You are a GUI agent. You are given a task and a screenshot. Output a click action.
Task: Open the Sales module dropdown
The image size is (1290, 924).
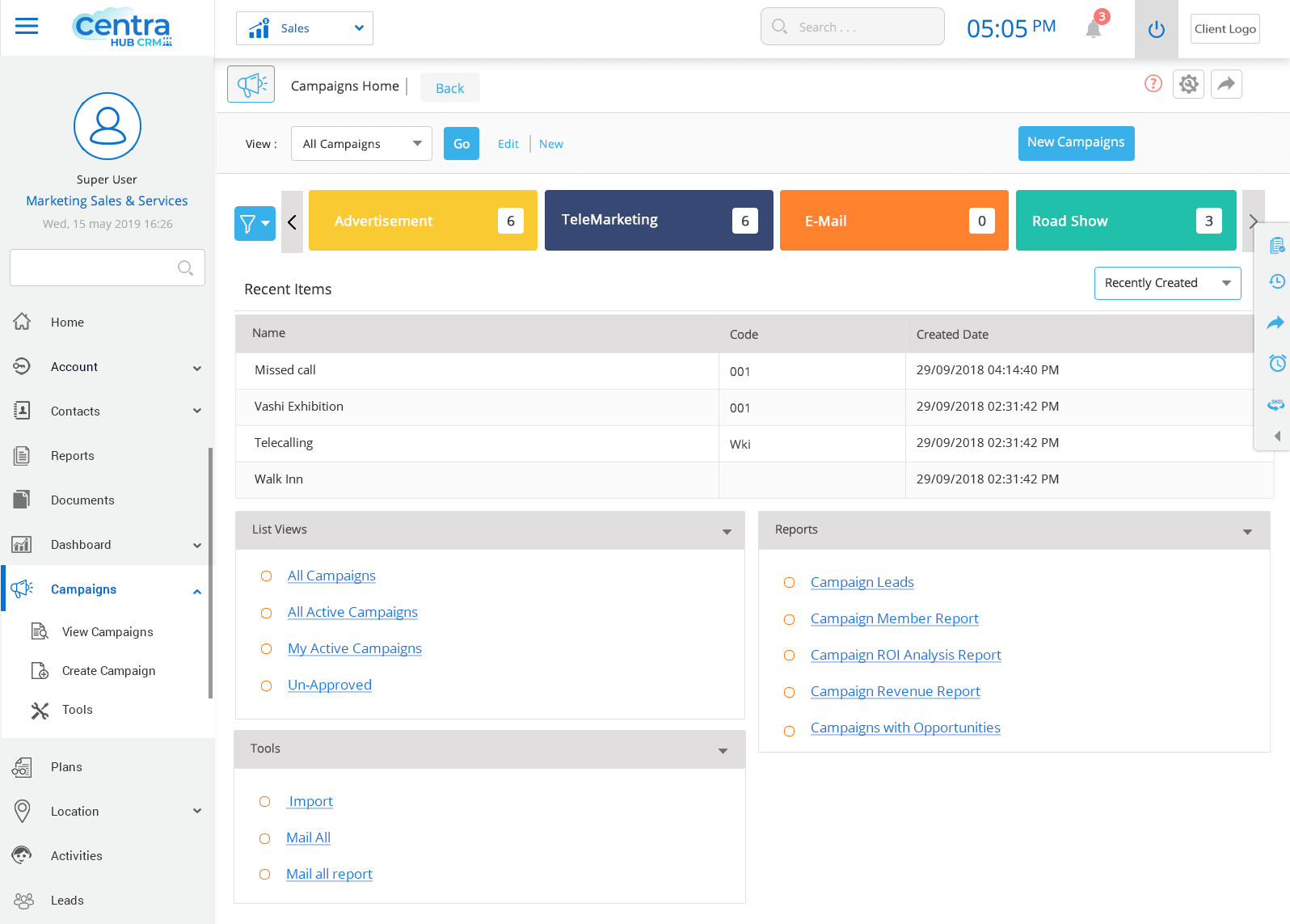(x=305, y=28)
